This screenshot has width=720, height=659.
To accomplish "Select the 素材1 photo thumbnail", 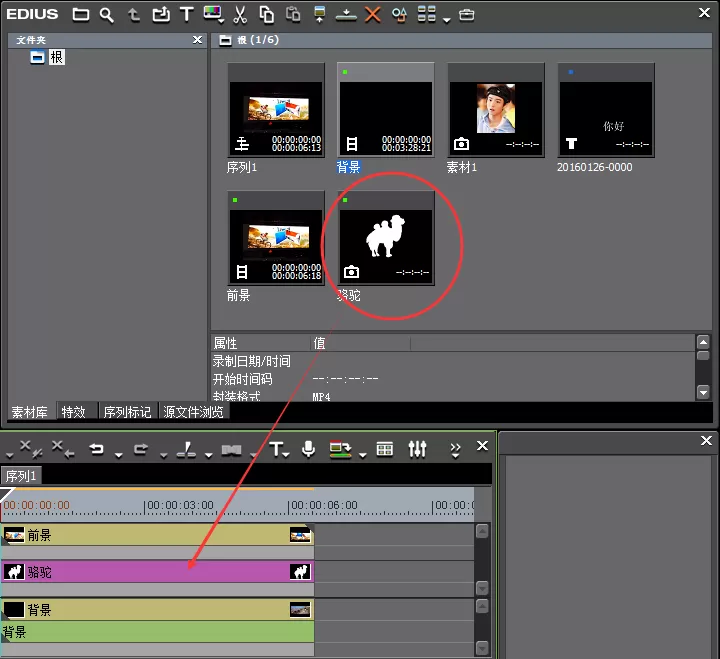I will (x=496, y=110).
